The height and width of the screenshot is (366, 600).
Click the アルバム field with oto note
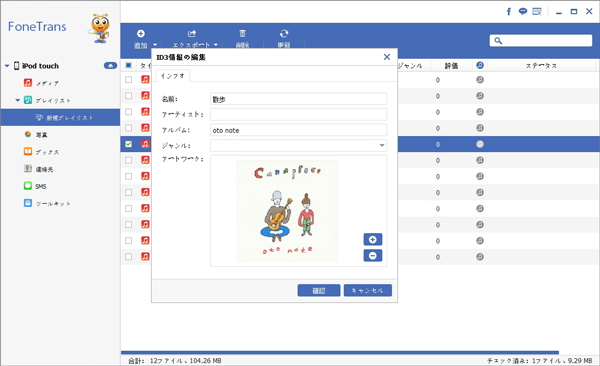coord(298,130)
